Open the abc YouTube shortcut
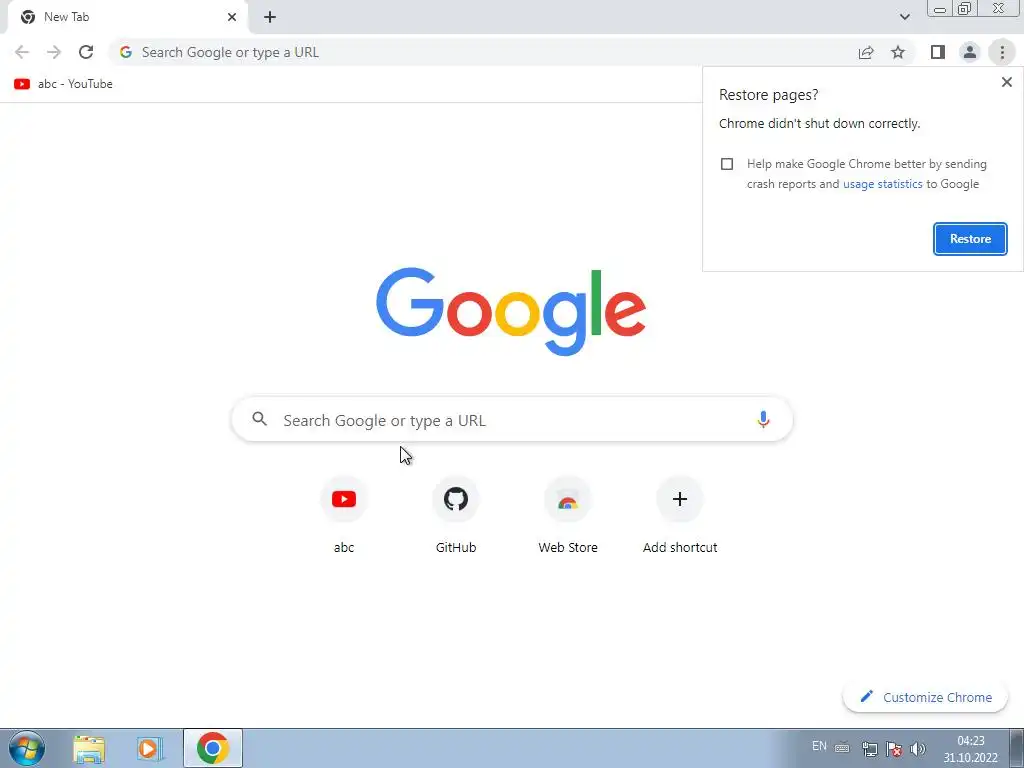Screen dimensions: 1024x768 (x=344, y=516)
